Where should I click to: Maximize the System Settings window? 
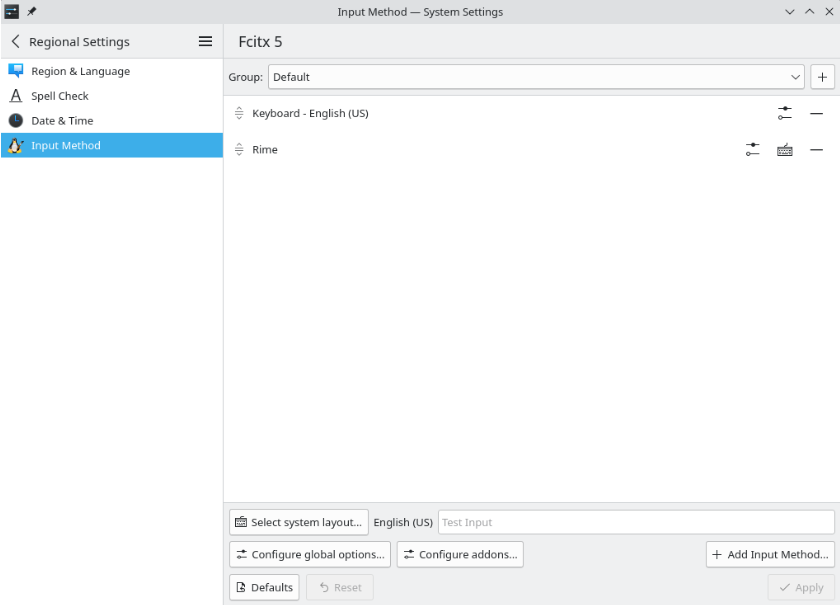click(809, 12)
